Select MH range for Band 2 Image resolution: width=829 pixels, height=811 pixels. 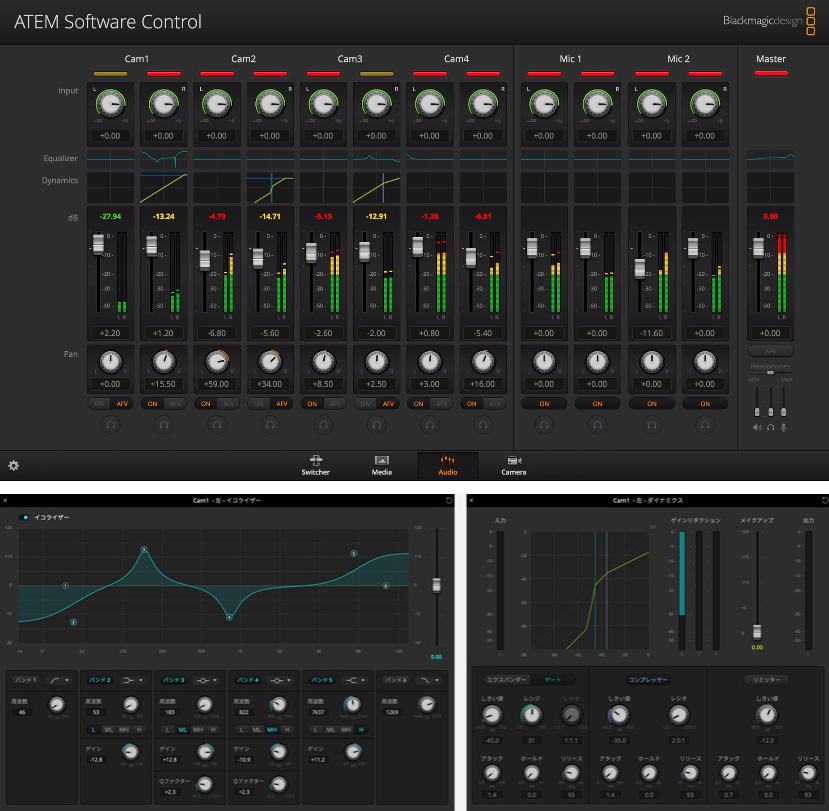[124, 730]
